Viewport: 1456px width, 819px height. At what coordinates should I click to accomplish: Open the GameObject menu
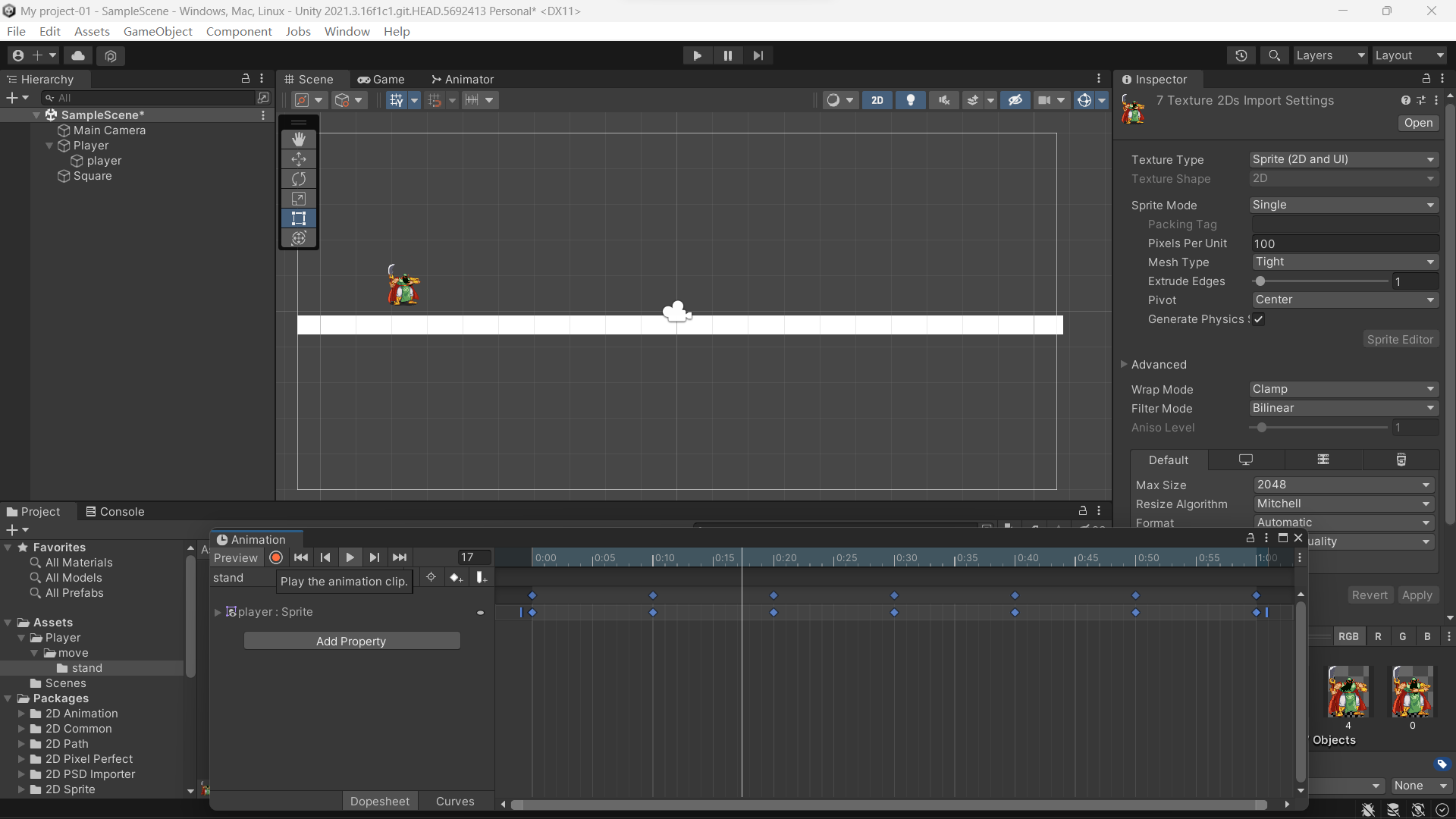158,31
